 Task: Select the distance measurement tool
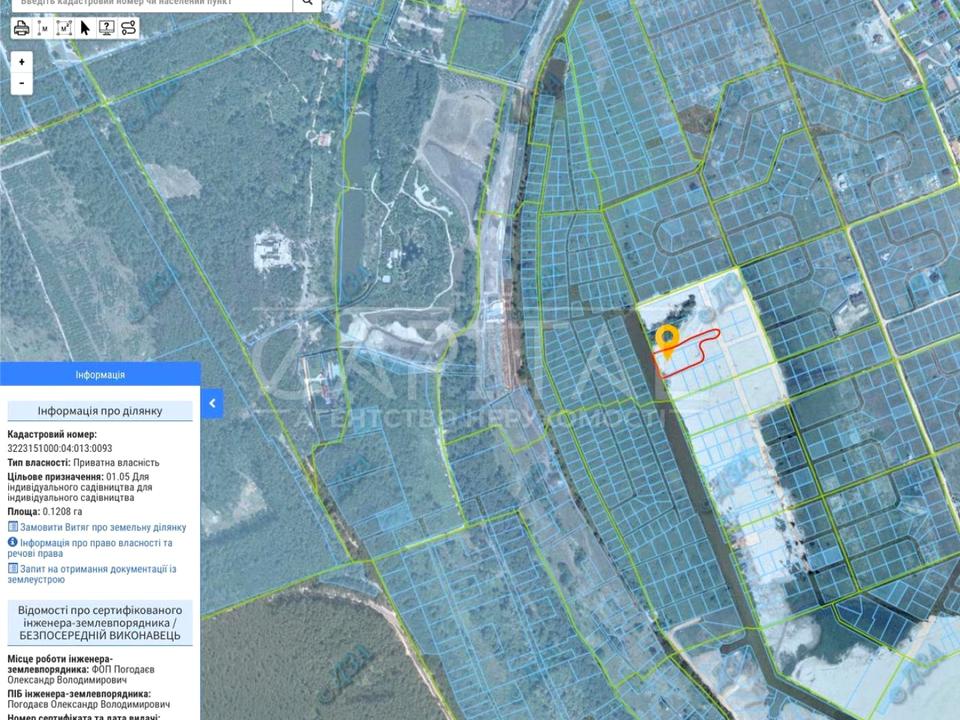(43, 28)
